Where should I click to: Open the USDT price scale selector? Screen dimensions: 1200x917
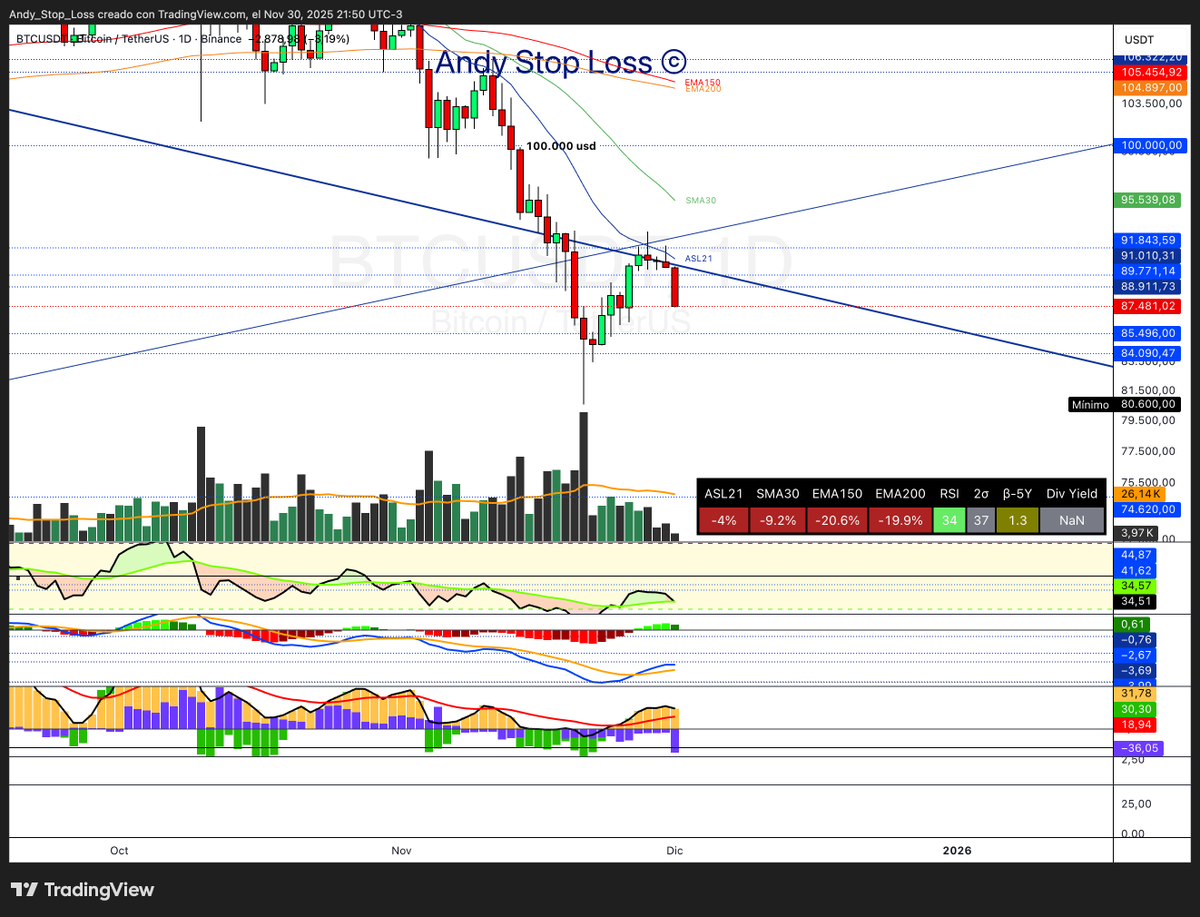click(x=1138, y=39)
